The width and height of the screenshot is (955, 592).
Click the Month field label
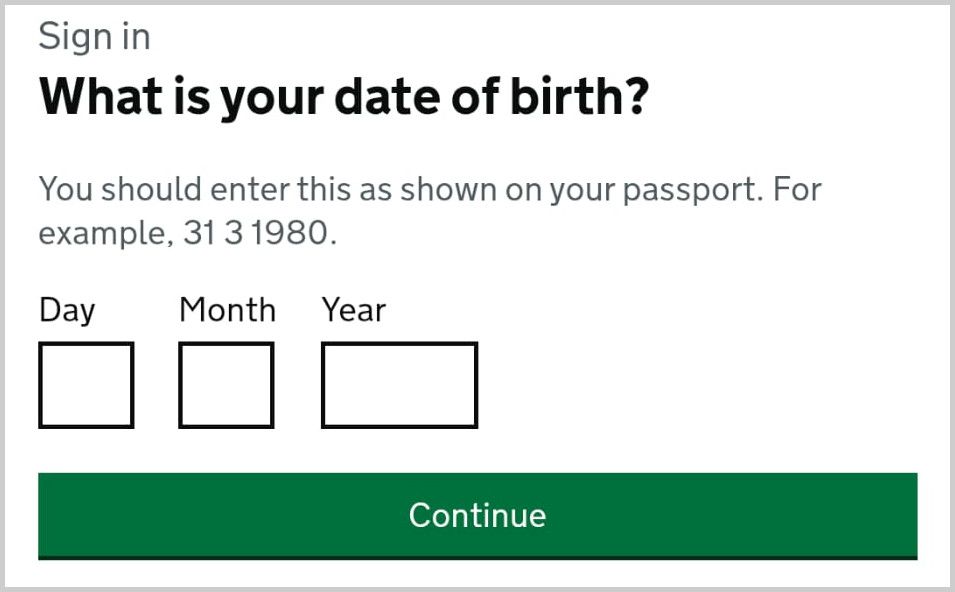click(227, 310)
